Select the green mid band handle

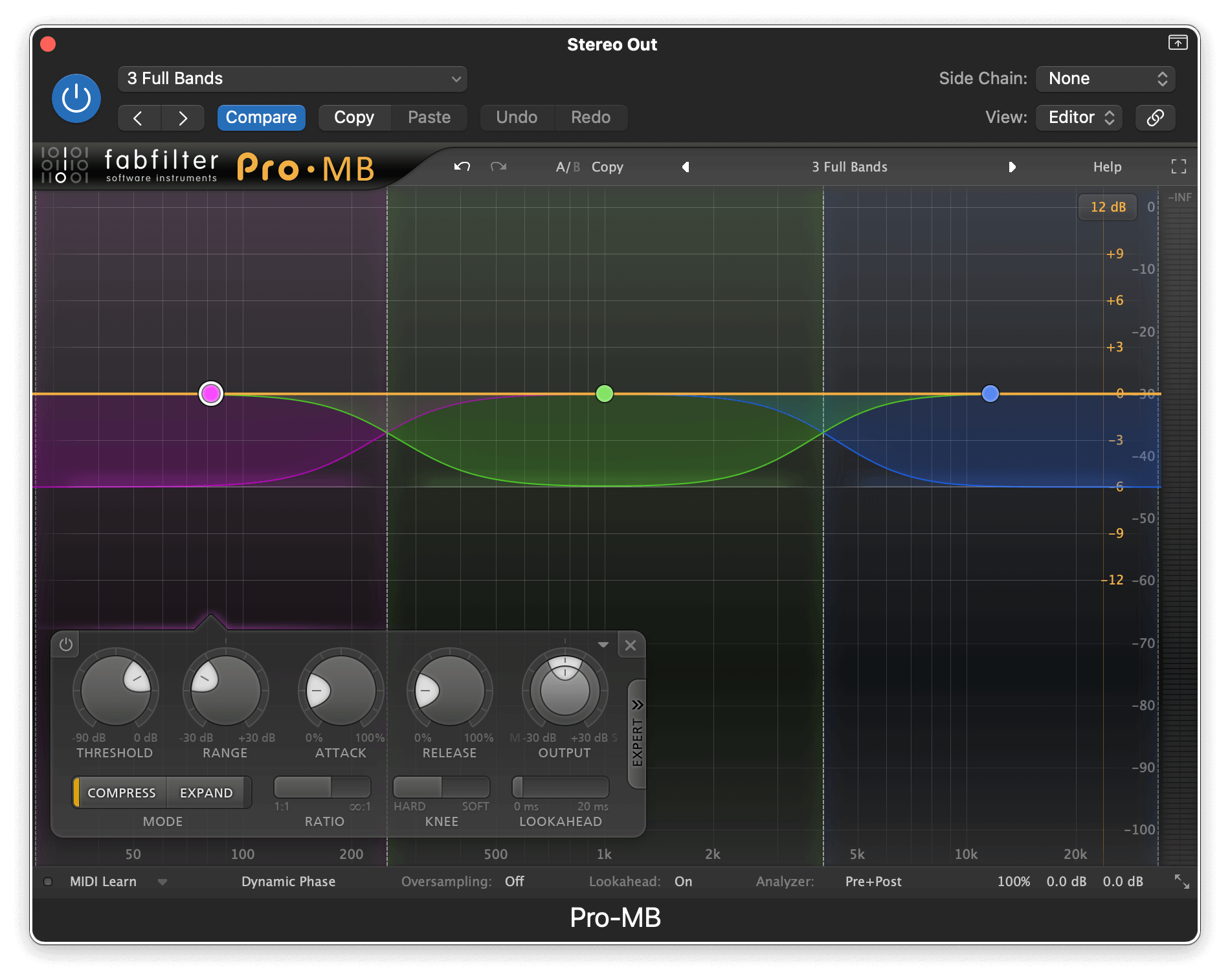(604, 394)
